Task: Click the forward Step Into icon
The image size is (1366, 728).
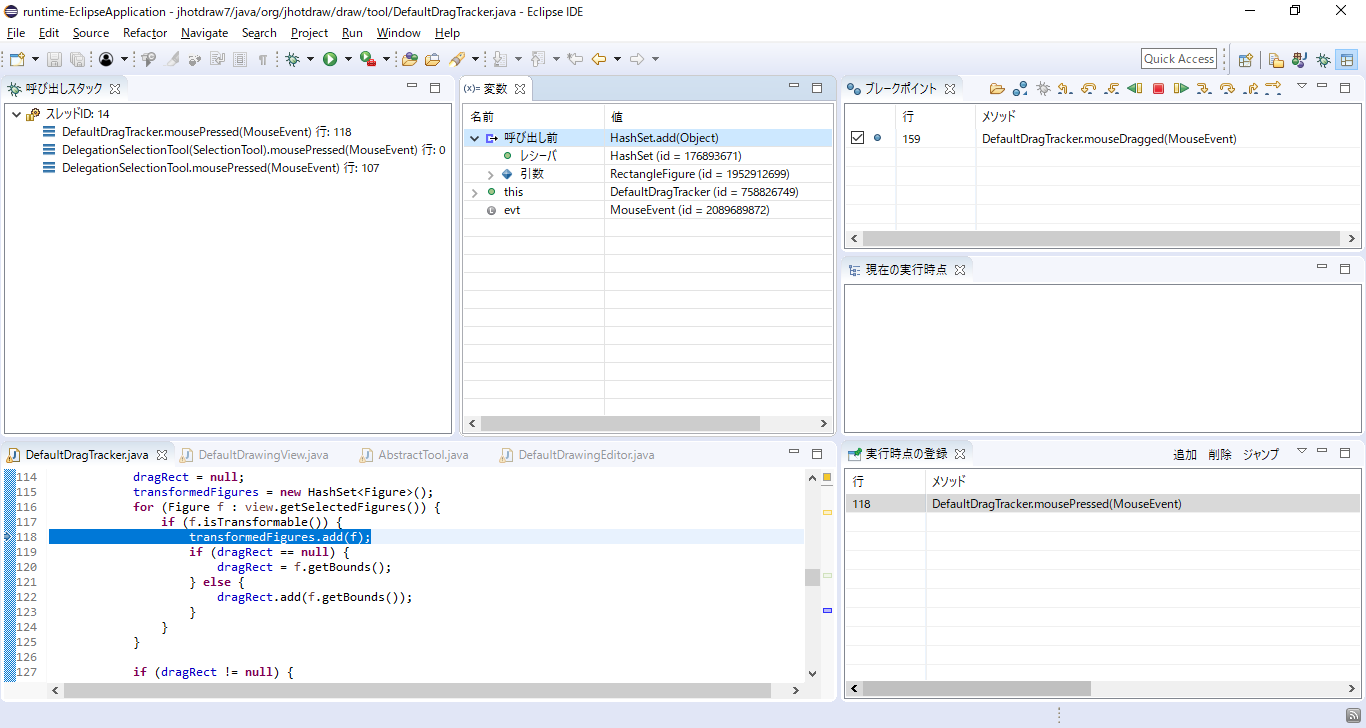Action: pyautogui.click(x=1204, y=88)
